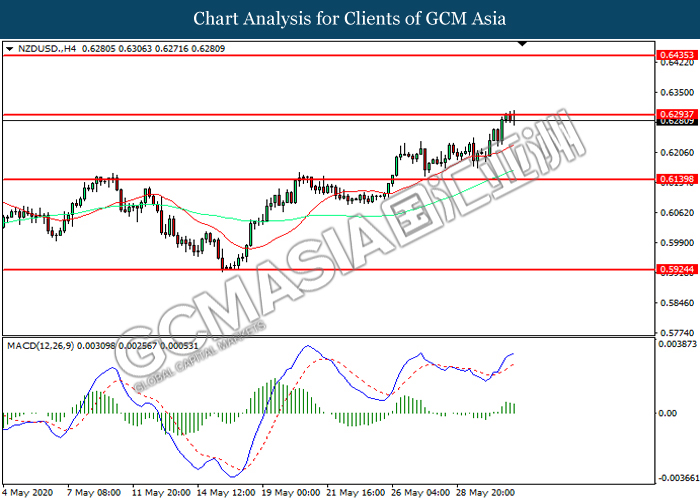Click the 0.59900 price axis value

tap(677, 243)
